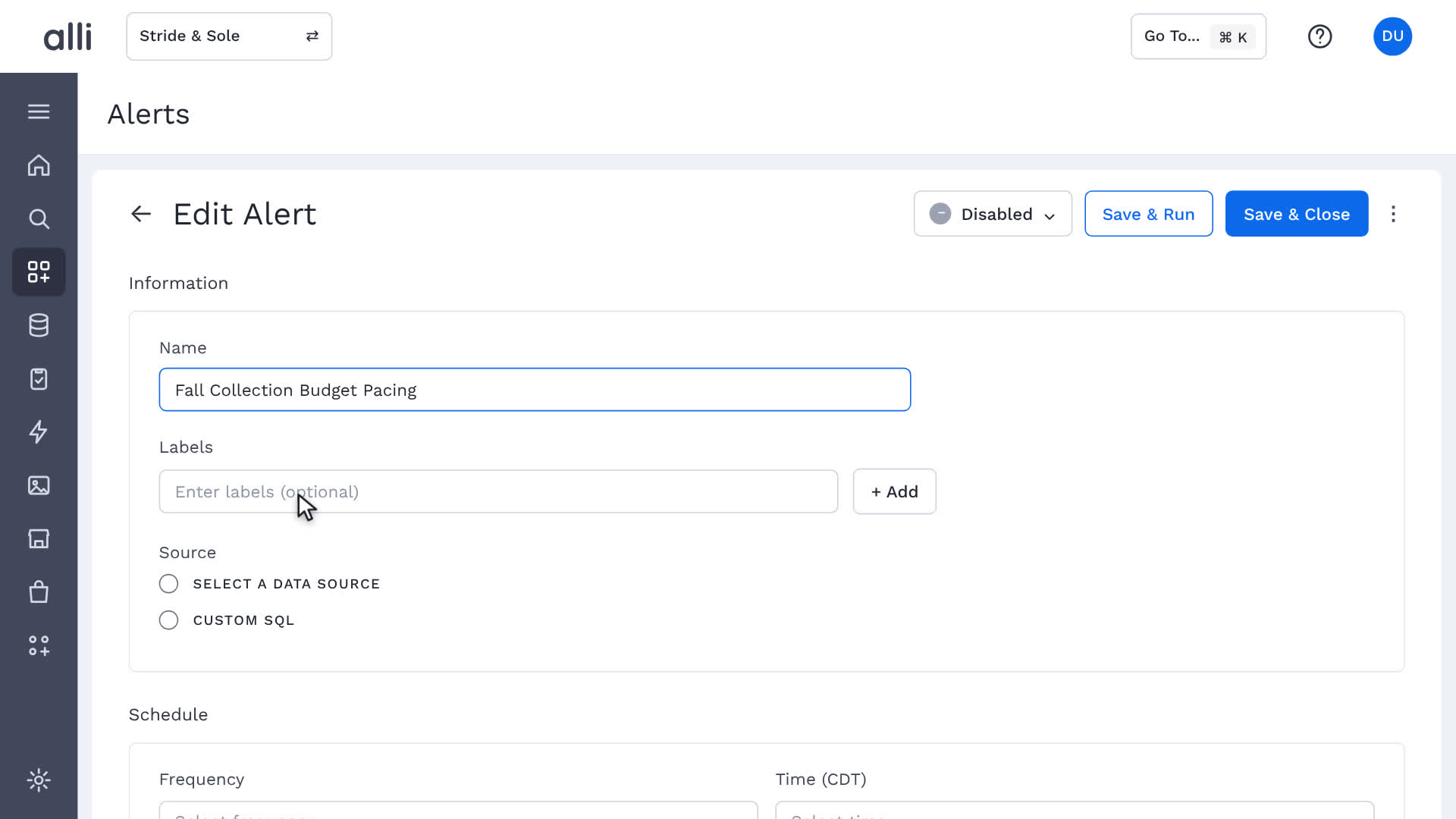Go to Home via sidebar icon
This screenshot has width=1456, height=819.
tap(39, 165)
